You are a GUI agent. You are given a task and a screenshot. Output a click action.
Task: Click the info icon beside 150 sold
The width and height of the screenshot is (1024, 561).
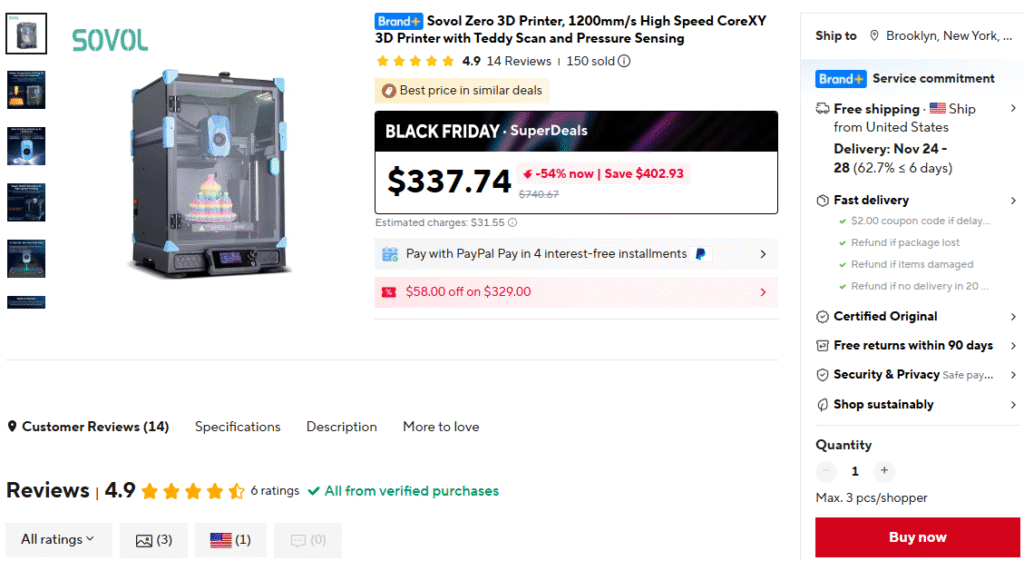(x=624, y=61)
